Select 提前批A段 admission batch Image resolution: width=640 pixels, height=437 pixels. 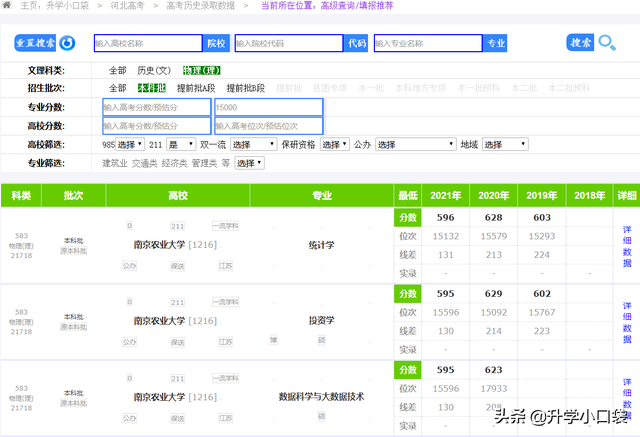click(196, 88)
